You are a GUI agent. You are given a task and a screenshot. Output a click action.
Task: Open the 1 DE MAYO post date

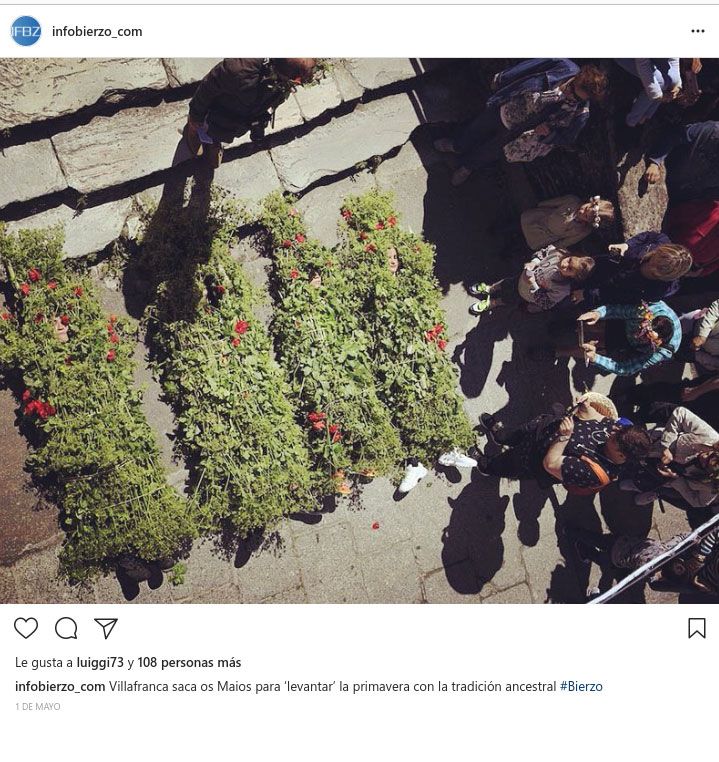[x=38, y=707]
